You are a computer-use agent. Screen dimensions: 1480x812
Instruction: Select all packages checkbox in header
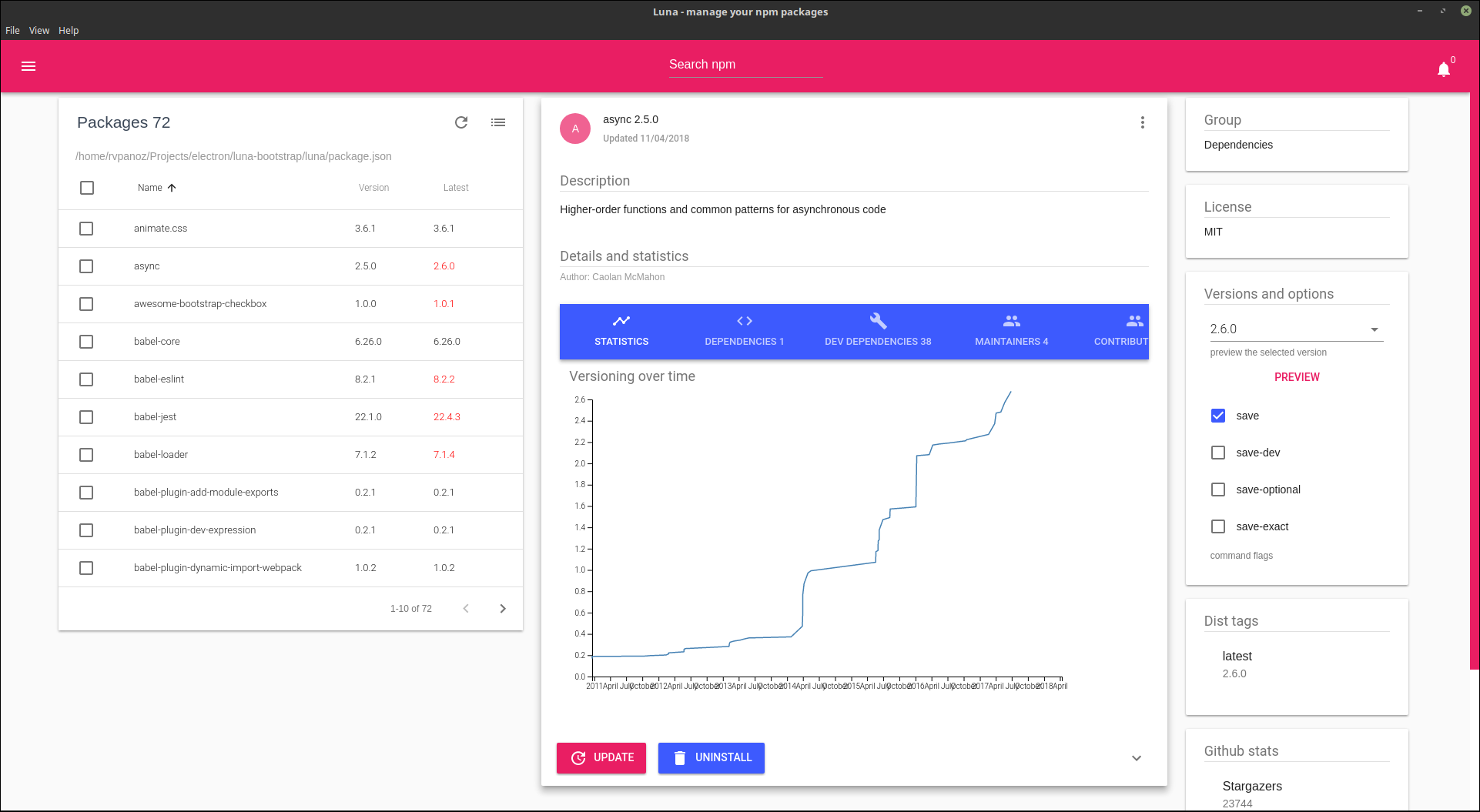(x=87, y=188)
